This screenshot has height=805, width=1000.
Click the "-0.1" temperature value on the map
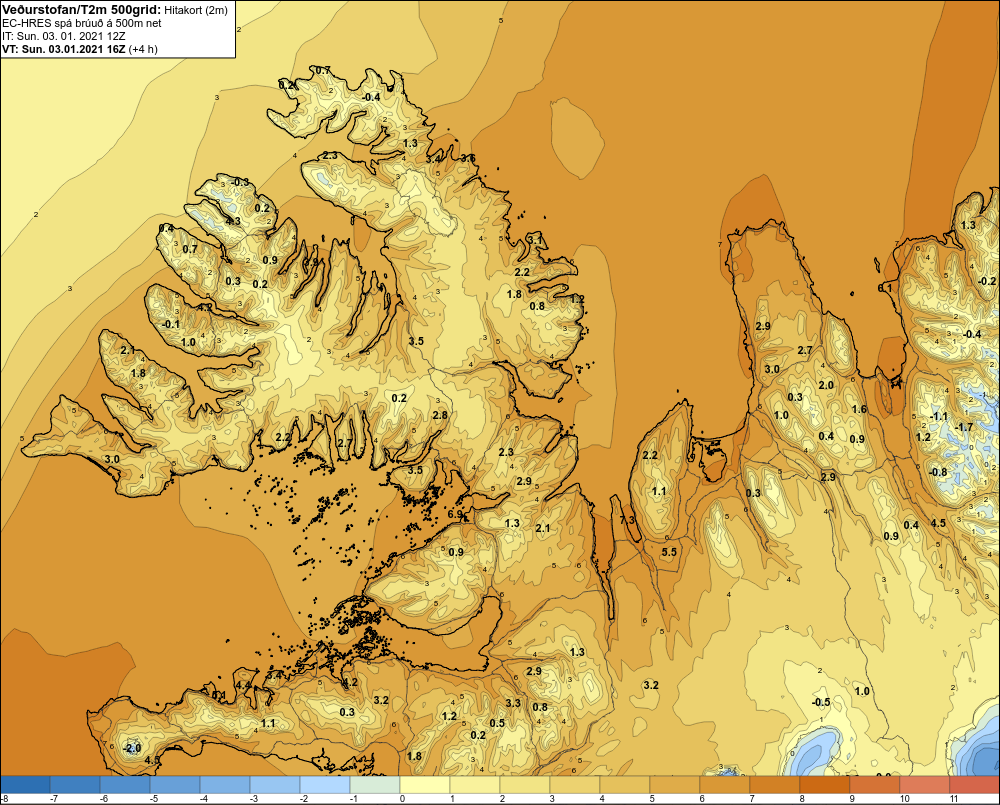pos(171,324)
